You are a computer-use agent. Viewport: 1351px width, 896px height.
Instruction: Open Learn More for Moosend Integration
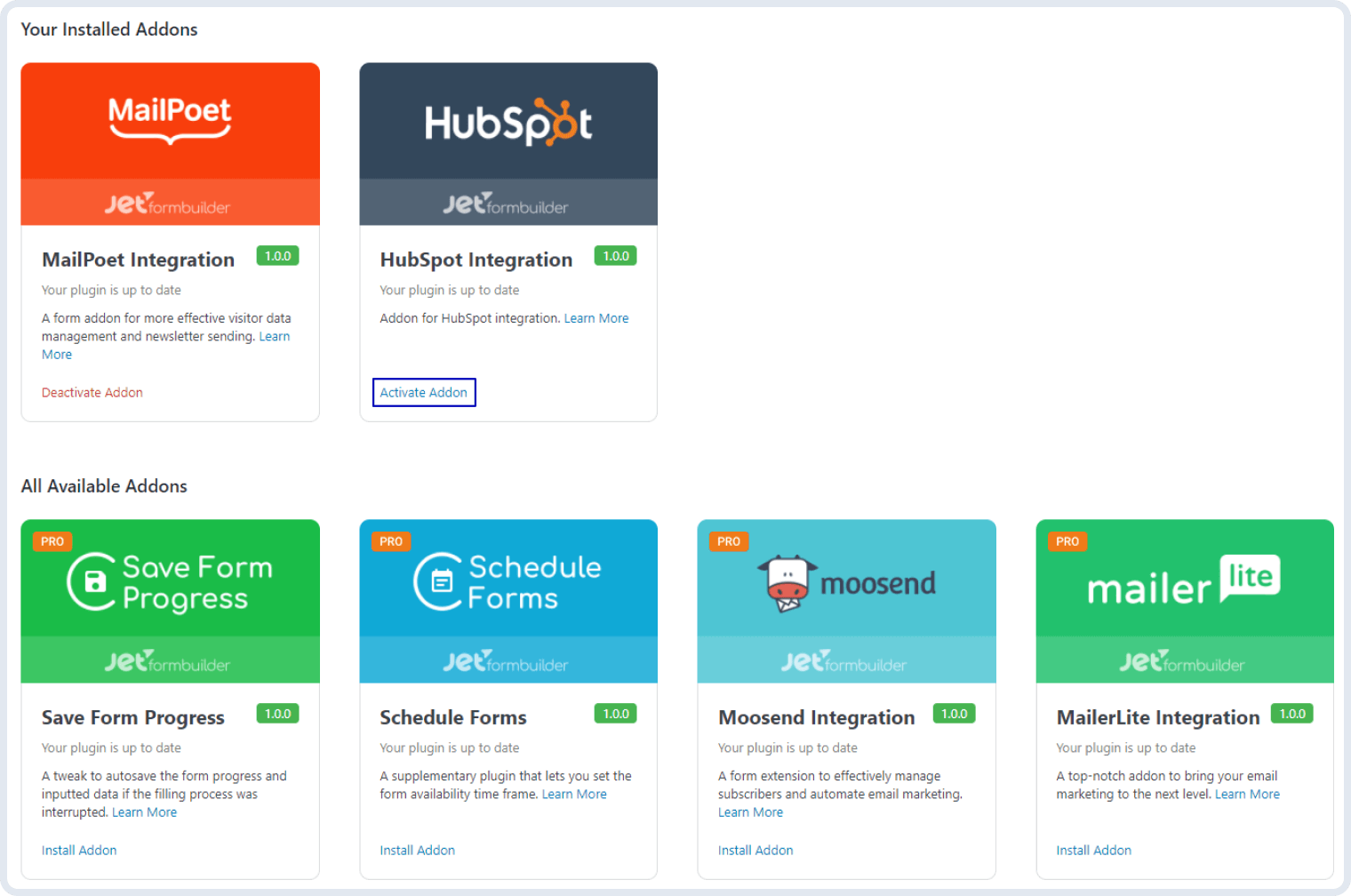pos(750,812)
